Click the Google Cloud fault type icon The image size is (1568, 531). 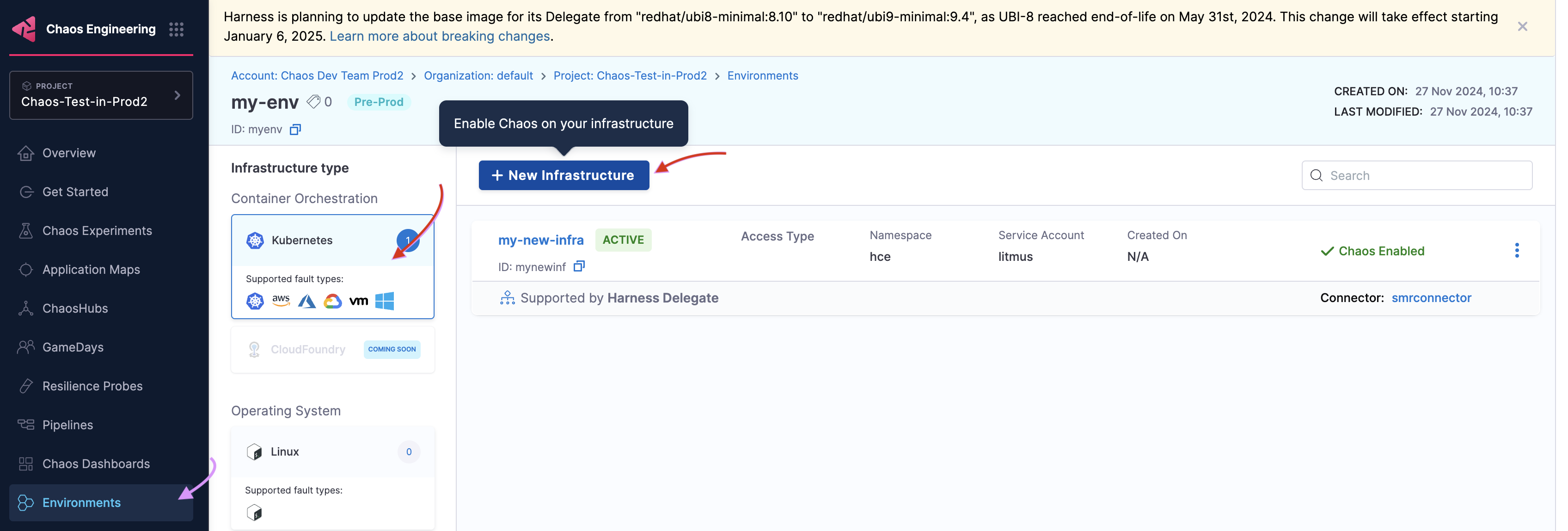332,302
